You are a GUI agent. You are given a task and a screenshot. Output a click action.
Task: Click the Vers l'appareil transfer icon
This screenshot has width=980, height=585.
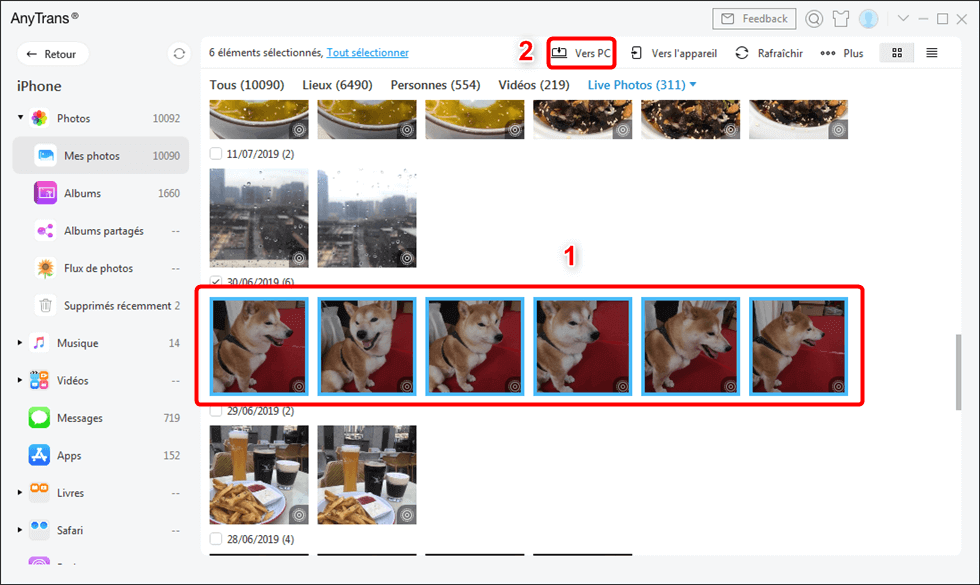636,53
